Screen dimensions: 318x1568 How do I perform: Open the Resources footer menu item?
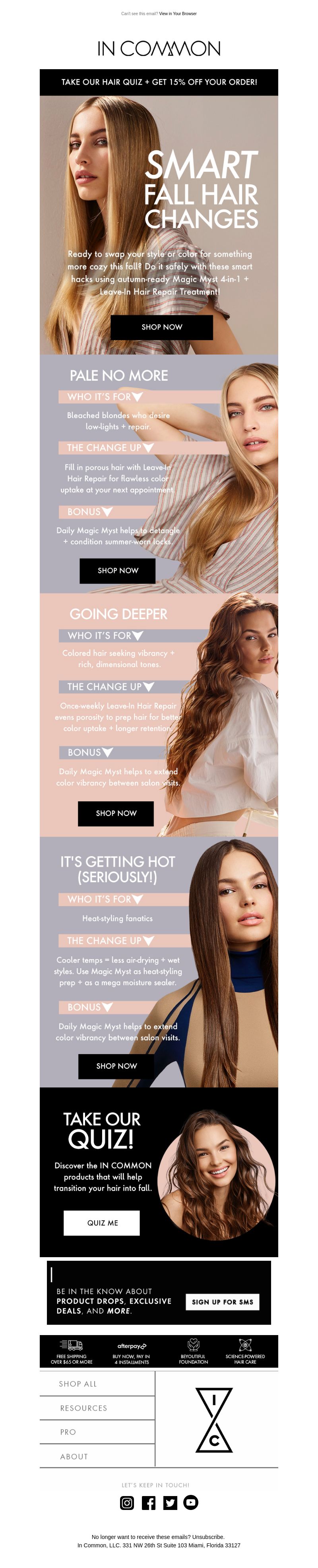97,1408
